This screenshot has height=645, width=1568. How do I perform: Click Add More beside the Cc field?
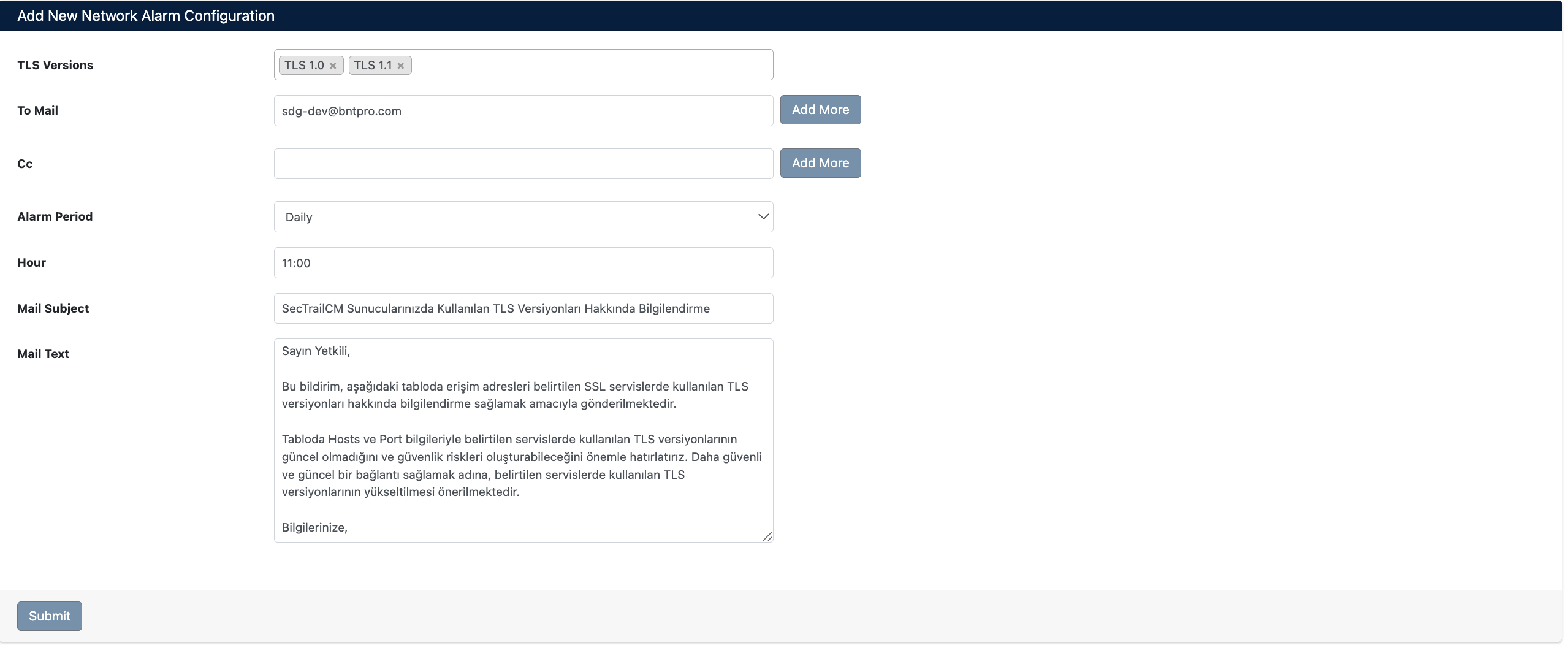click(x=820, y=162)
